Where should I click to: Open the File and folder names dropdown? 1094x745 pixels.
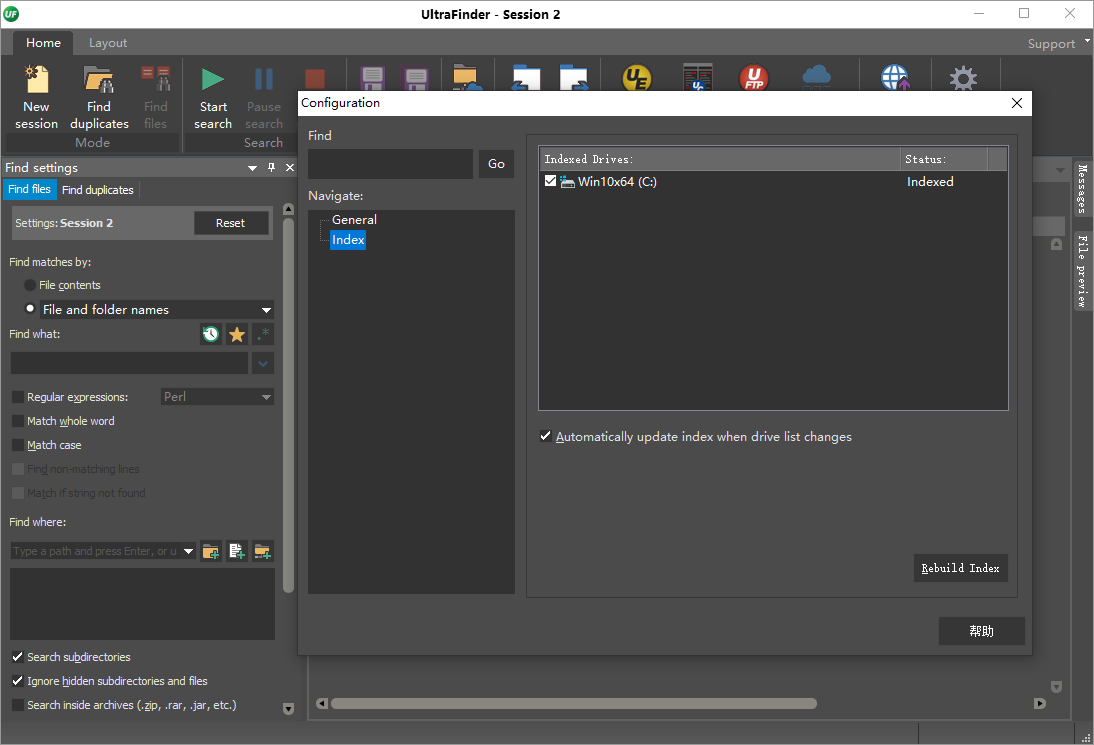pyautogui.click(x=267, y=310)
